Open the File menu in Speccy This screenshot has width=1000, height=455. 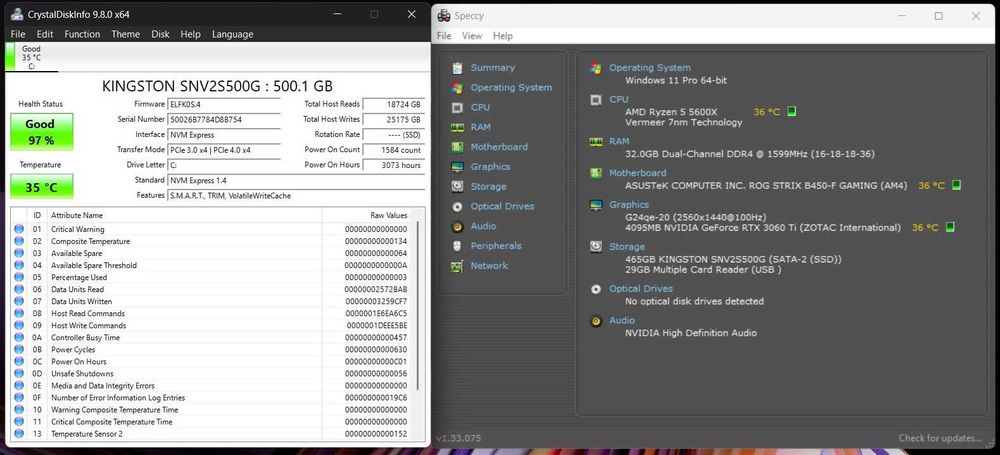(444, 36)
